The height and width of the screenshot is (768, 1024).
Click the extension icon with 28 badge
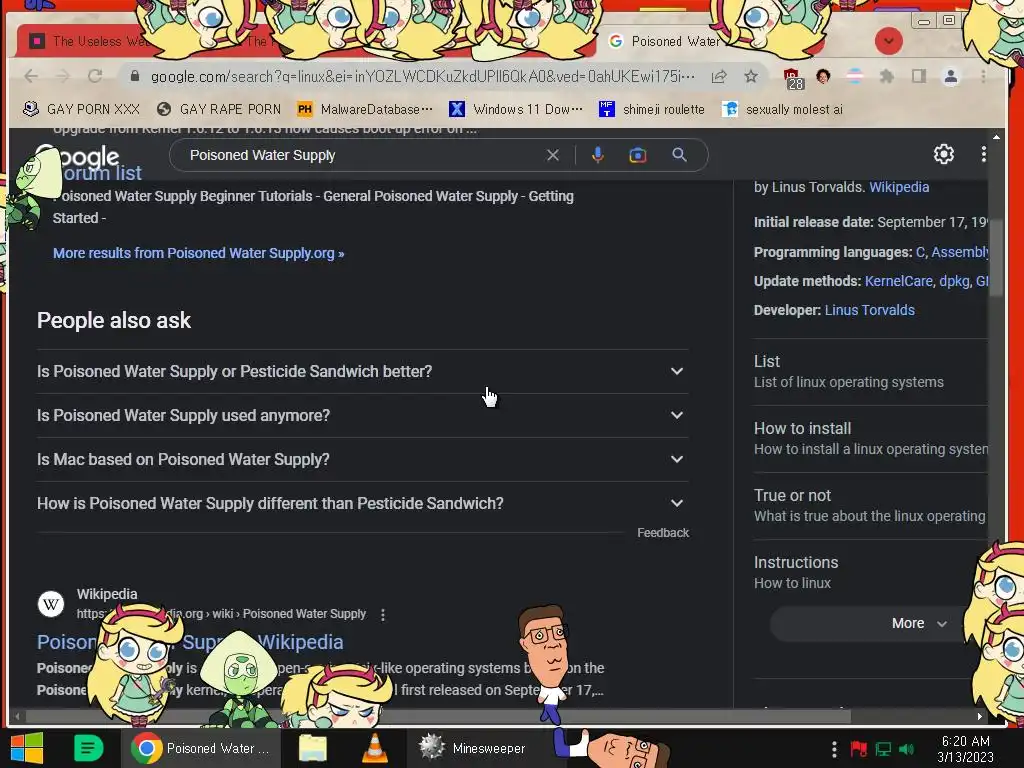[x=793, y=78]
